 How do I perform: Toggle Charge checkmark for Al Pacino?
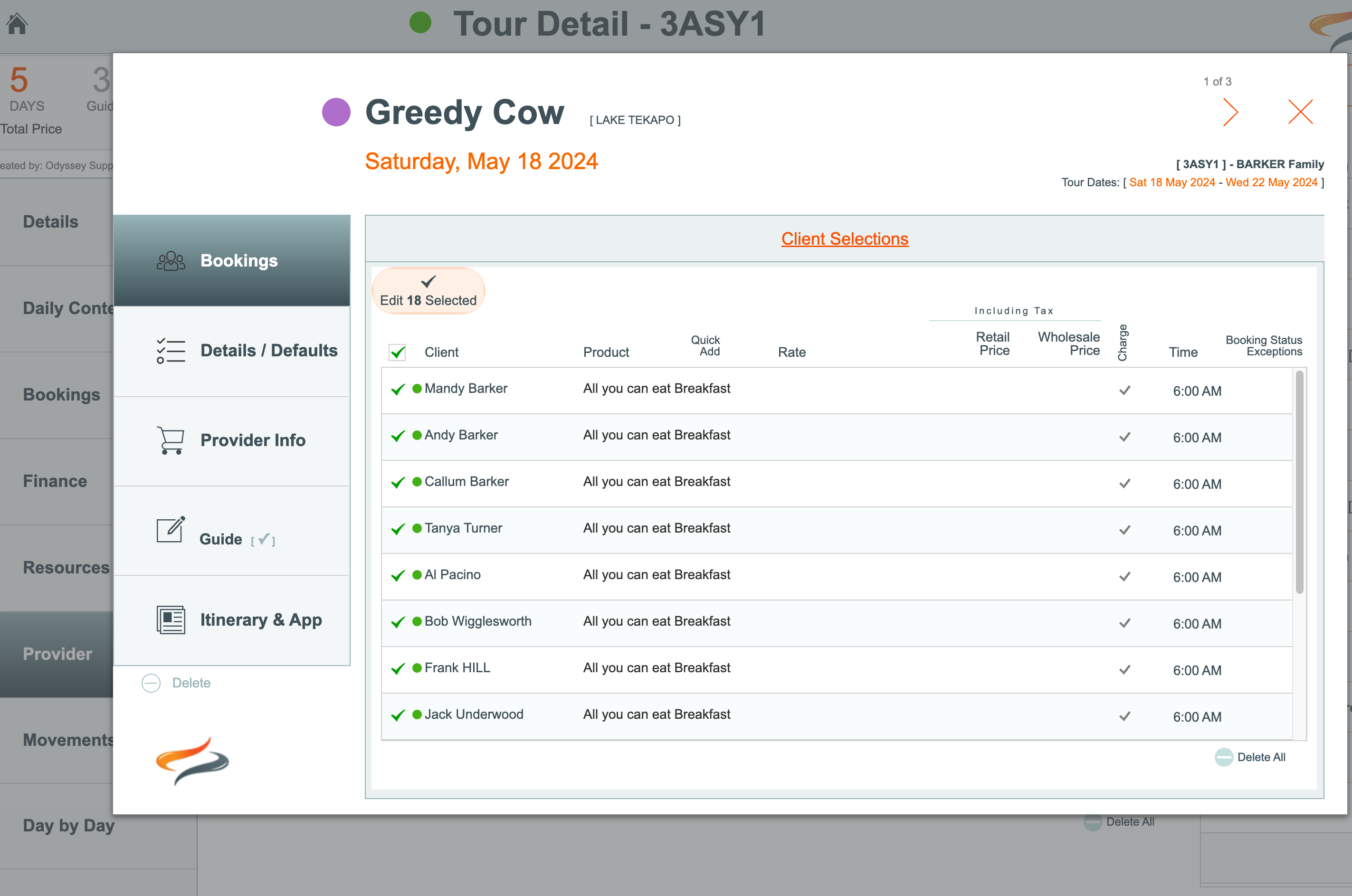pyautogui.click(x=1124, y=577)
